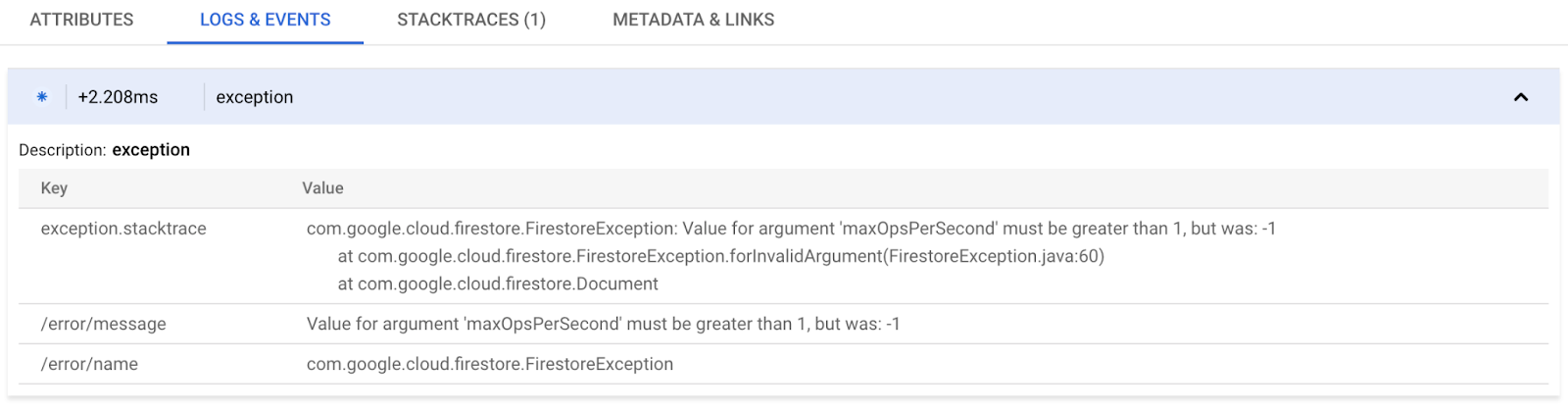Switch to the ATTRIBUTES tab
The width and height of the screenshot is (1568, 412).
[81, 20]
